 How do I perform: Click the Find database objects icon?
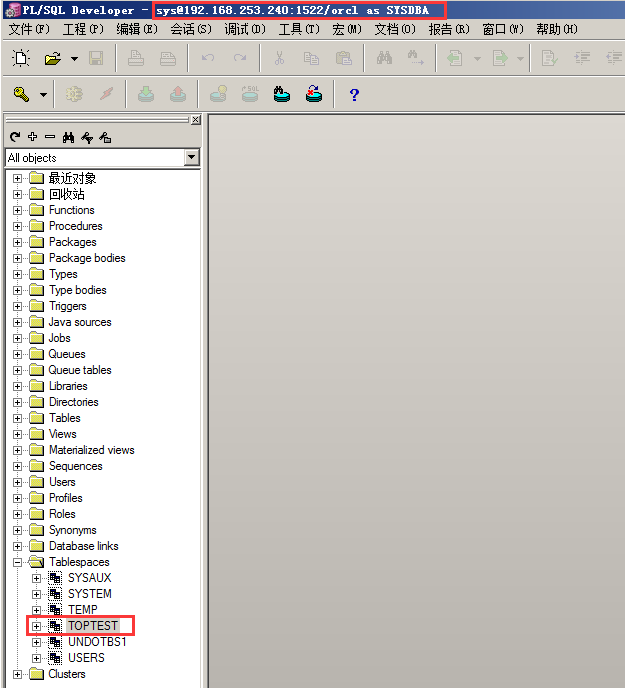tap(281, 94)
